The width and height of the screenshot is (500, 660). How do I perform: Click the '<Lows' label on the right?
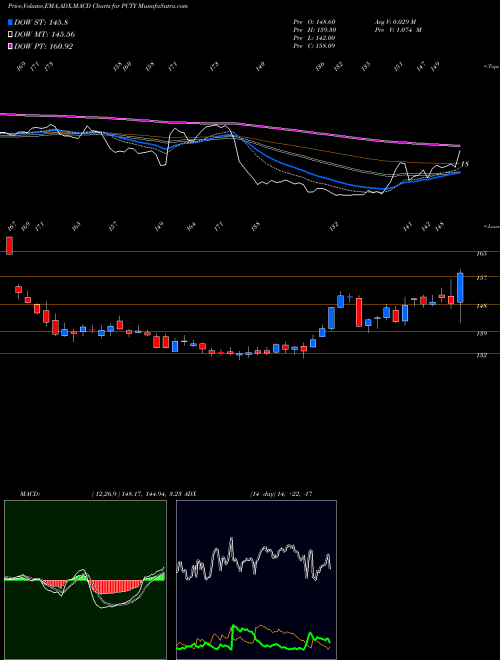pyautogui.click(x=491, y=226)
